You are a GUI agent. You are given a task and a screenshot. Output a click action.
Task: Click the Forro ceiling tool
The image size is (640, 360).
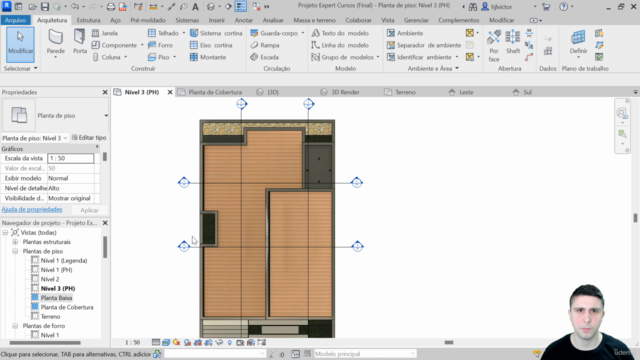pyautogui.click(x=160, y=45)
